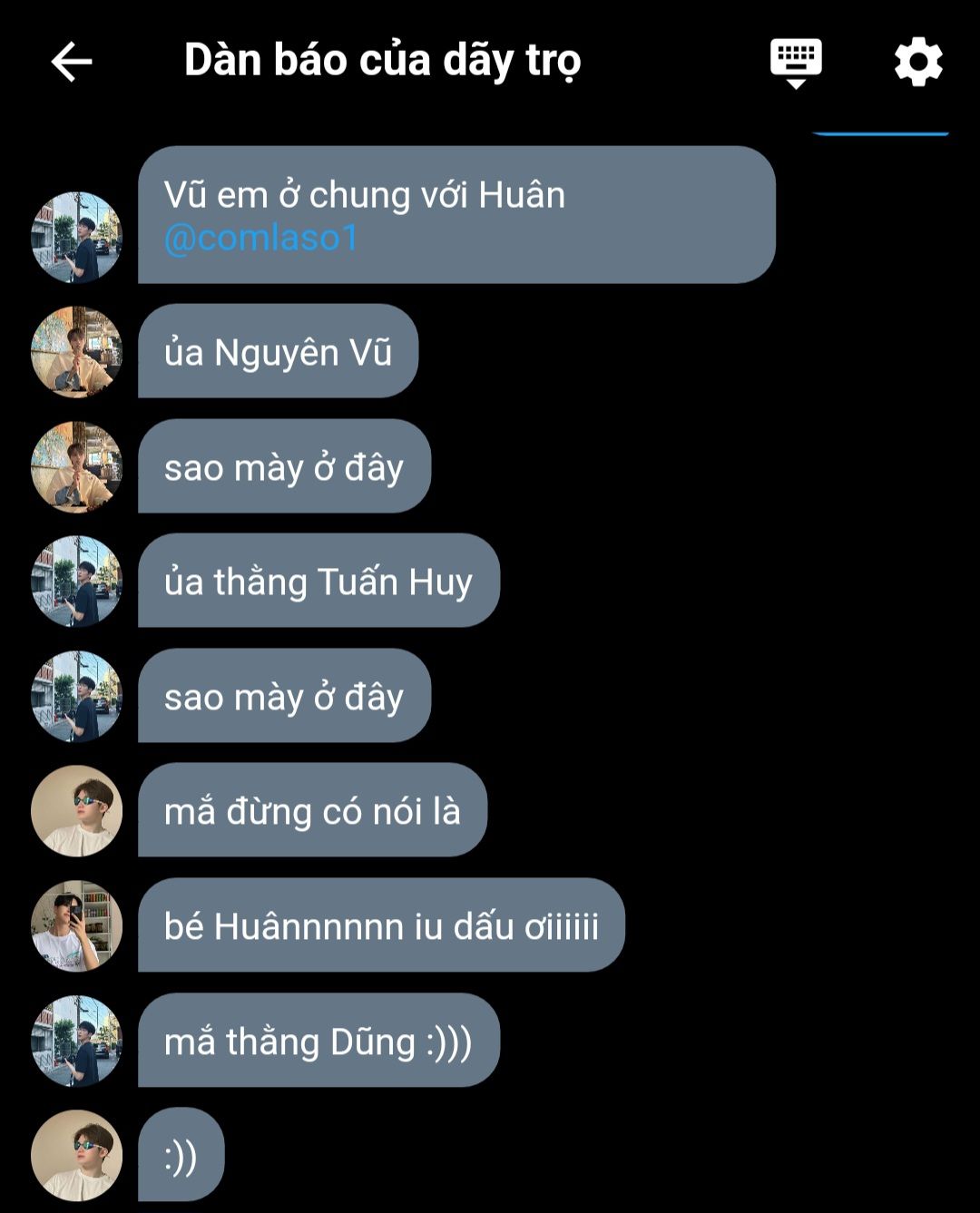Tap avatar next to "mắ thằng Dũng :)))"
The height and width of the screenshot is (1213, 980).
[76, 1042]
